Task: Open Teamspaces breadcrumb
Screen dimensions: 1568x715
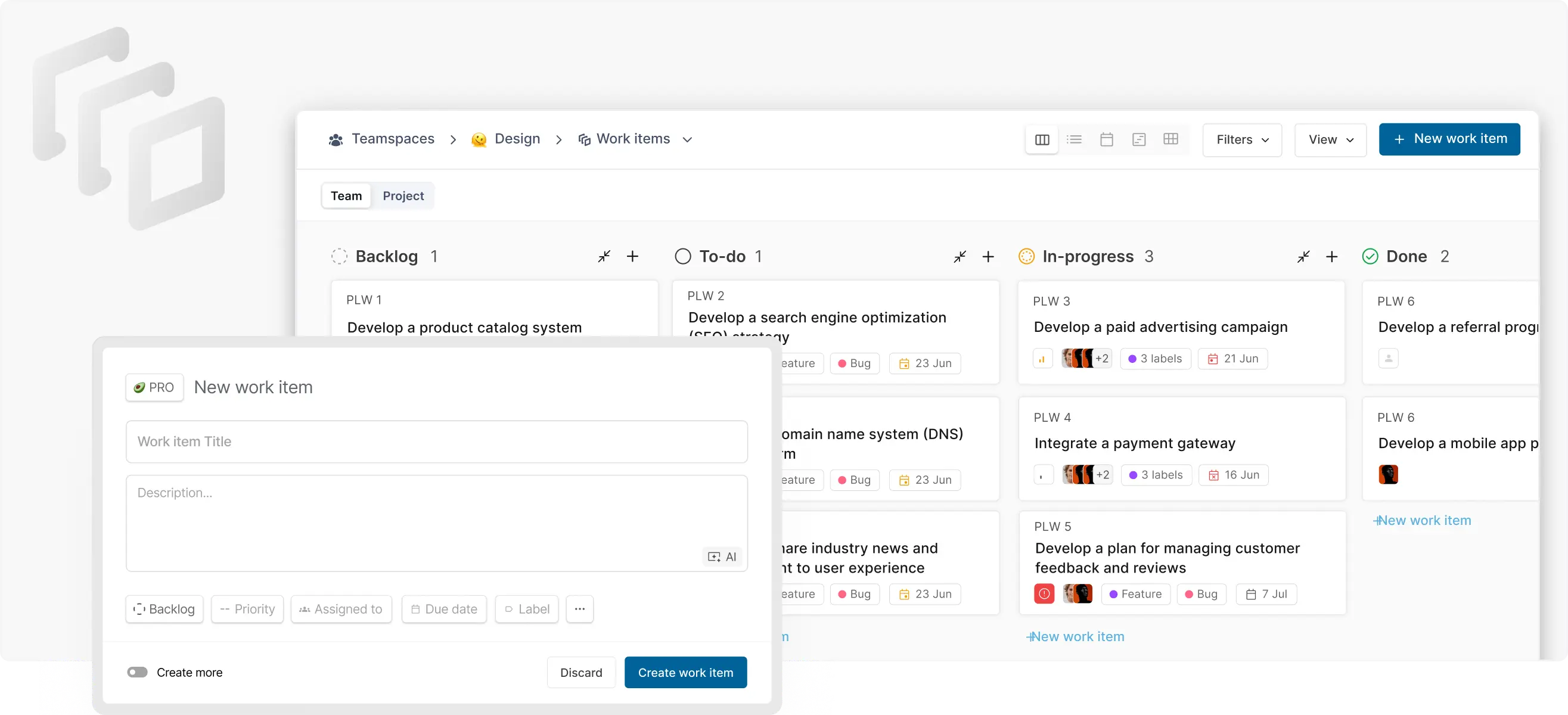Action: click(392, 139)
